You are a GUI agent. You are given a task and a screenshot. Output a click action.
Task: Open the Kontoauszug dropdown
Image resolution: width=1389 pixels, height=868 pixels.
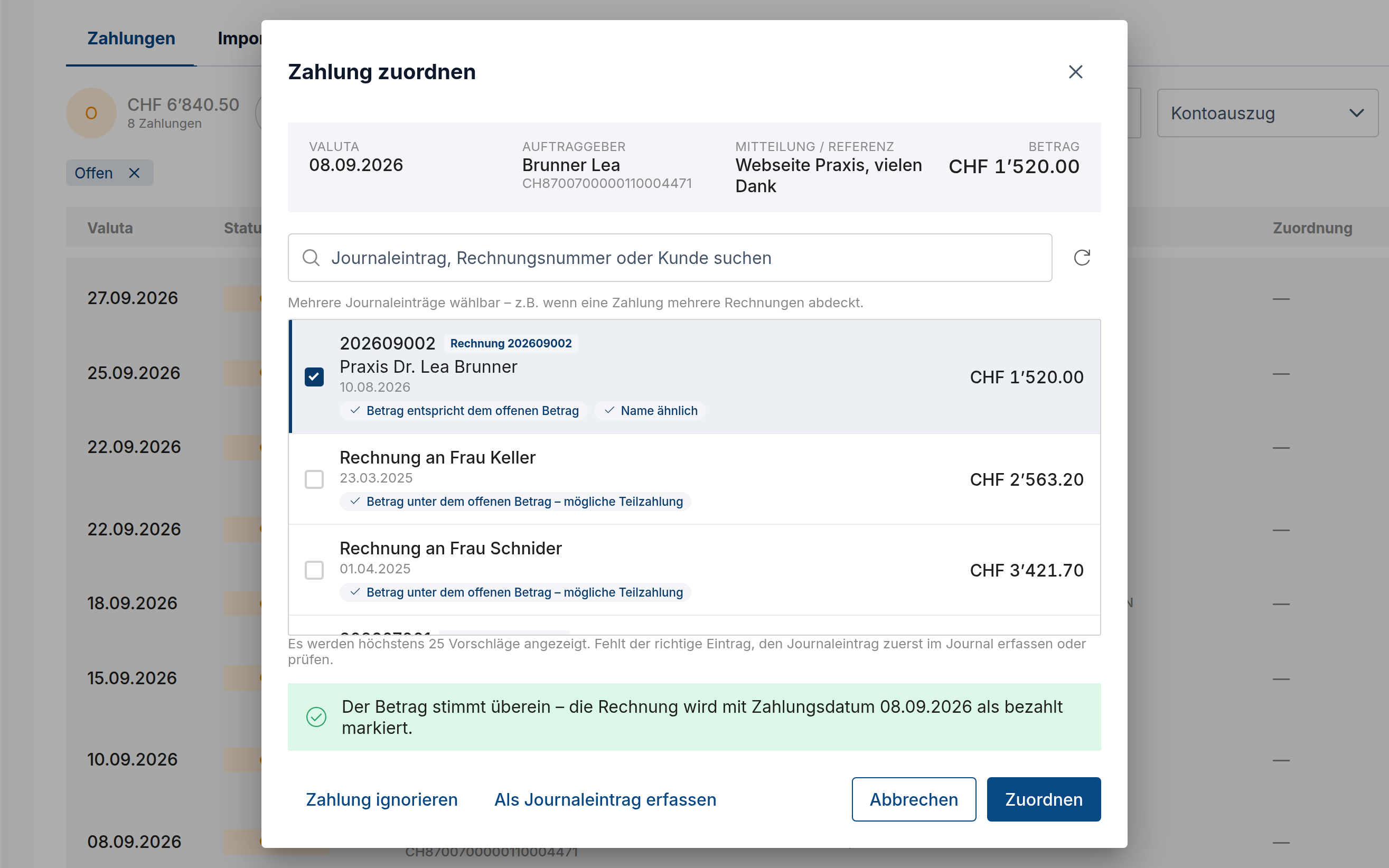click(1268, 113)
